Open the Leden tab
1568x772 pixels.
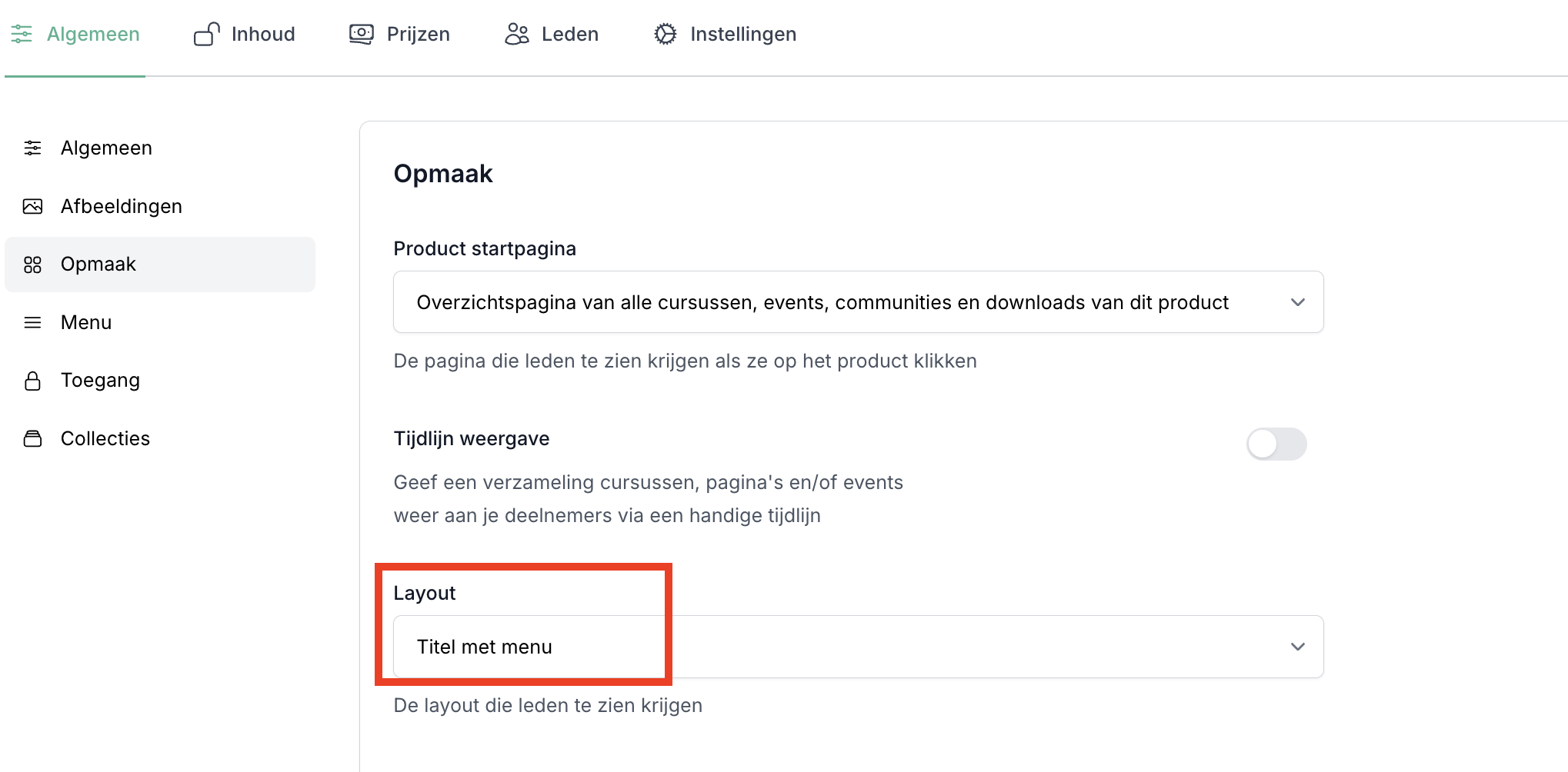569,34
